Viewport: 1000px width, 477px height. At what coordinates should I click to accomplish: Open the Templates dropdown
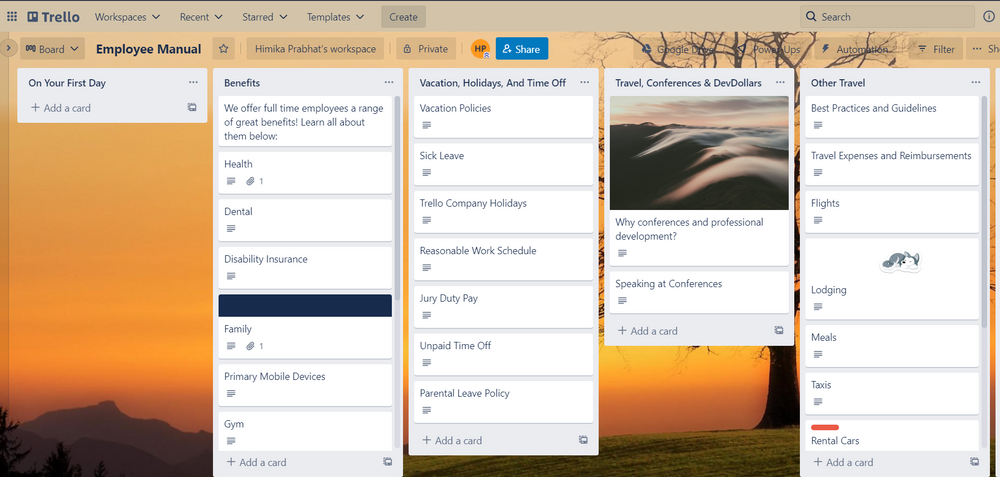335,17
